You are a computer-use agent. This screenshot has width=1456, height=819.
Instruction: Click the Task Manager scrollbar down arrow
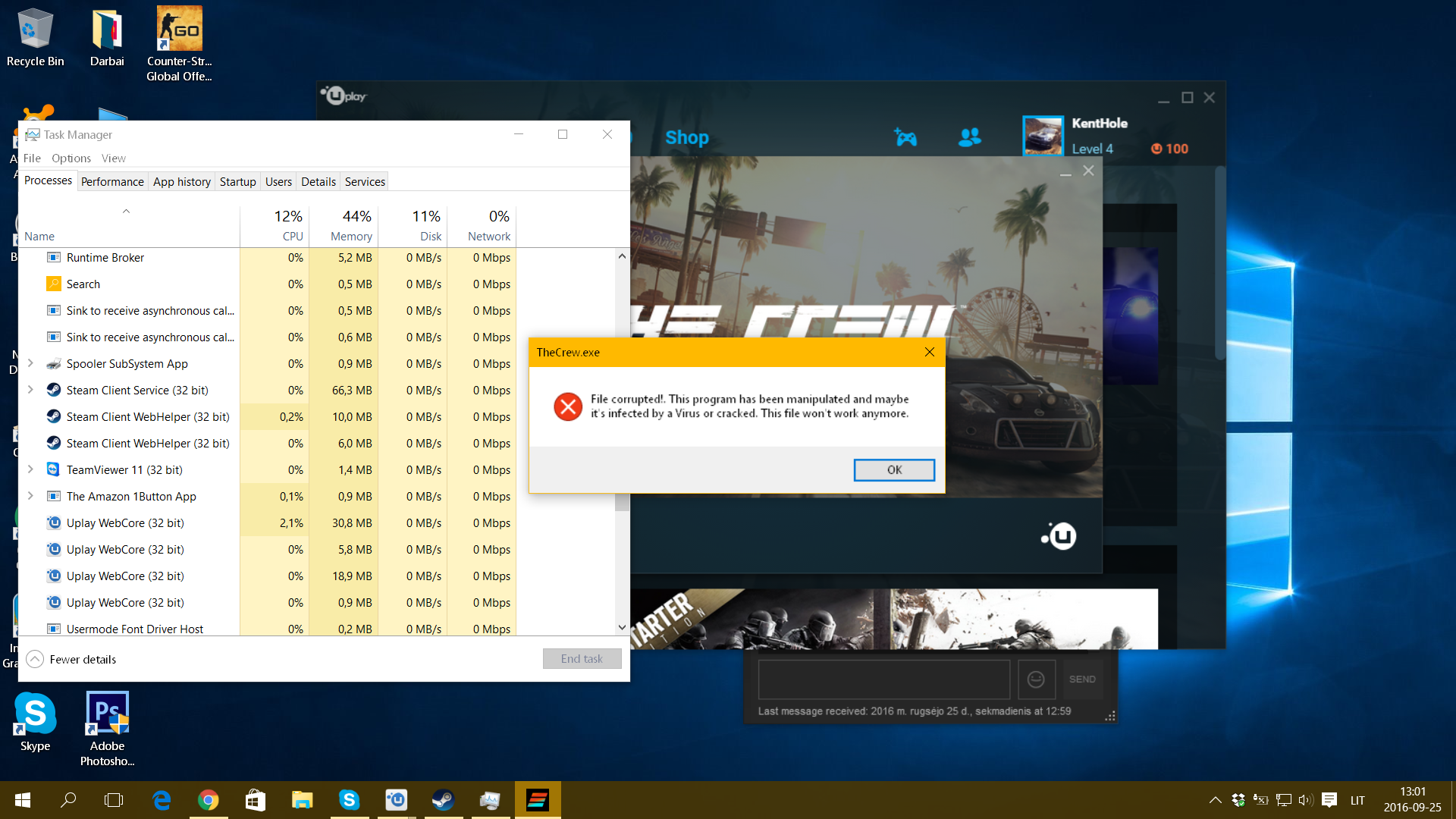[x=622, y=627]
